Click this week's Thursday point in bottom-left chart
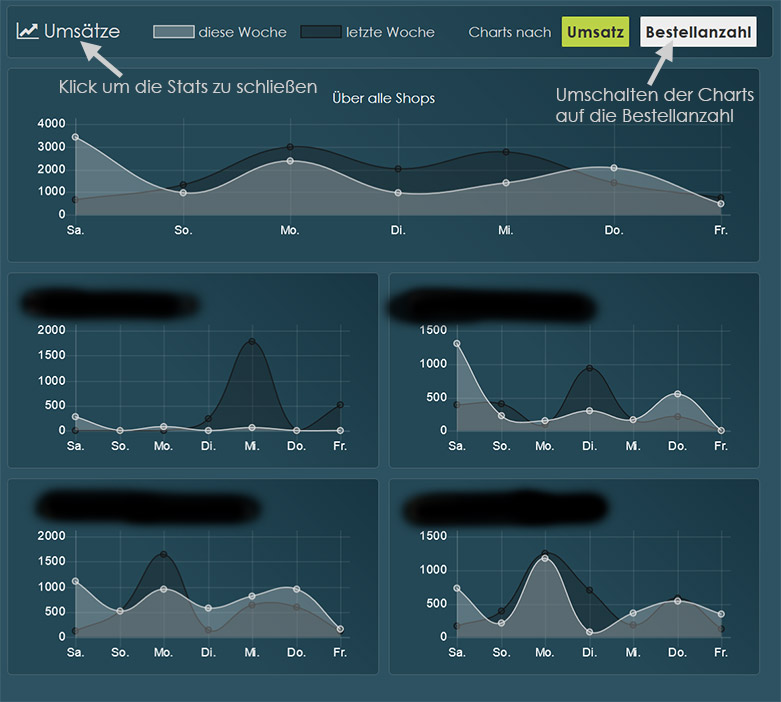The width and height of the screenshot is (781, 702). (296, 589)
